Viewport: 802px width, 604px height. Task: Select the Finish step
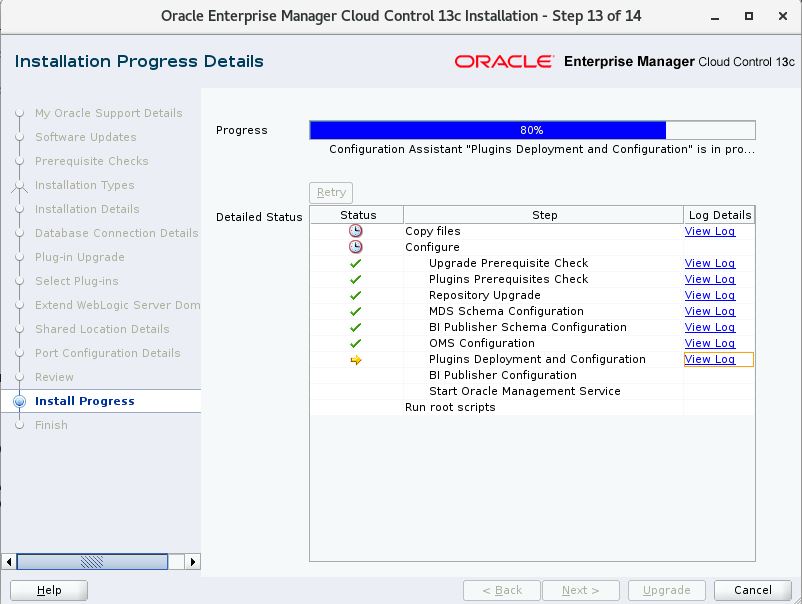pyautogui.click(x=51, y=426)
